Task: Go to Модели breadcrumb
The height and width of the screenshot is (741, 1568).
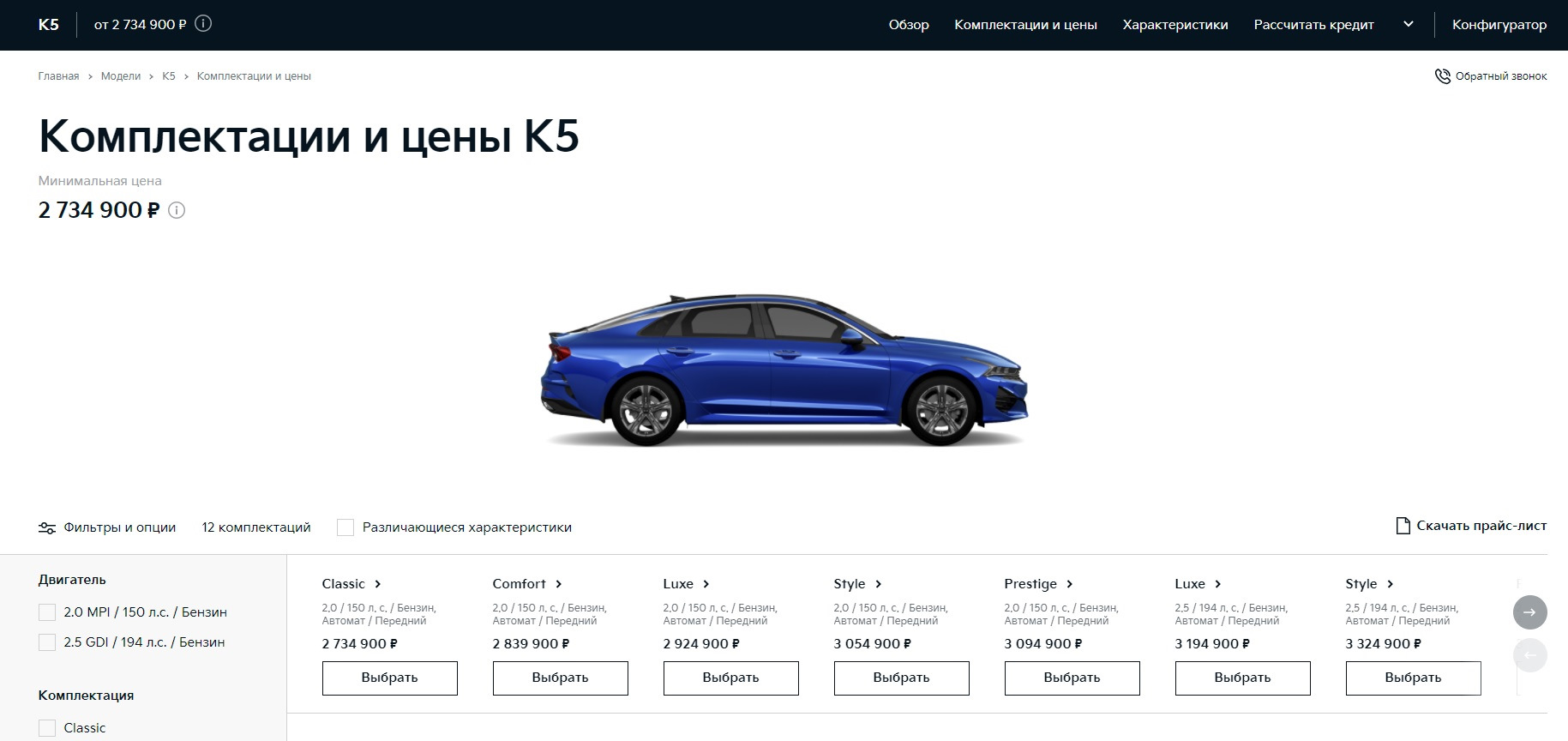Action: [121, 76]
